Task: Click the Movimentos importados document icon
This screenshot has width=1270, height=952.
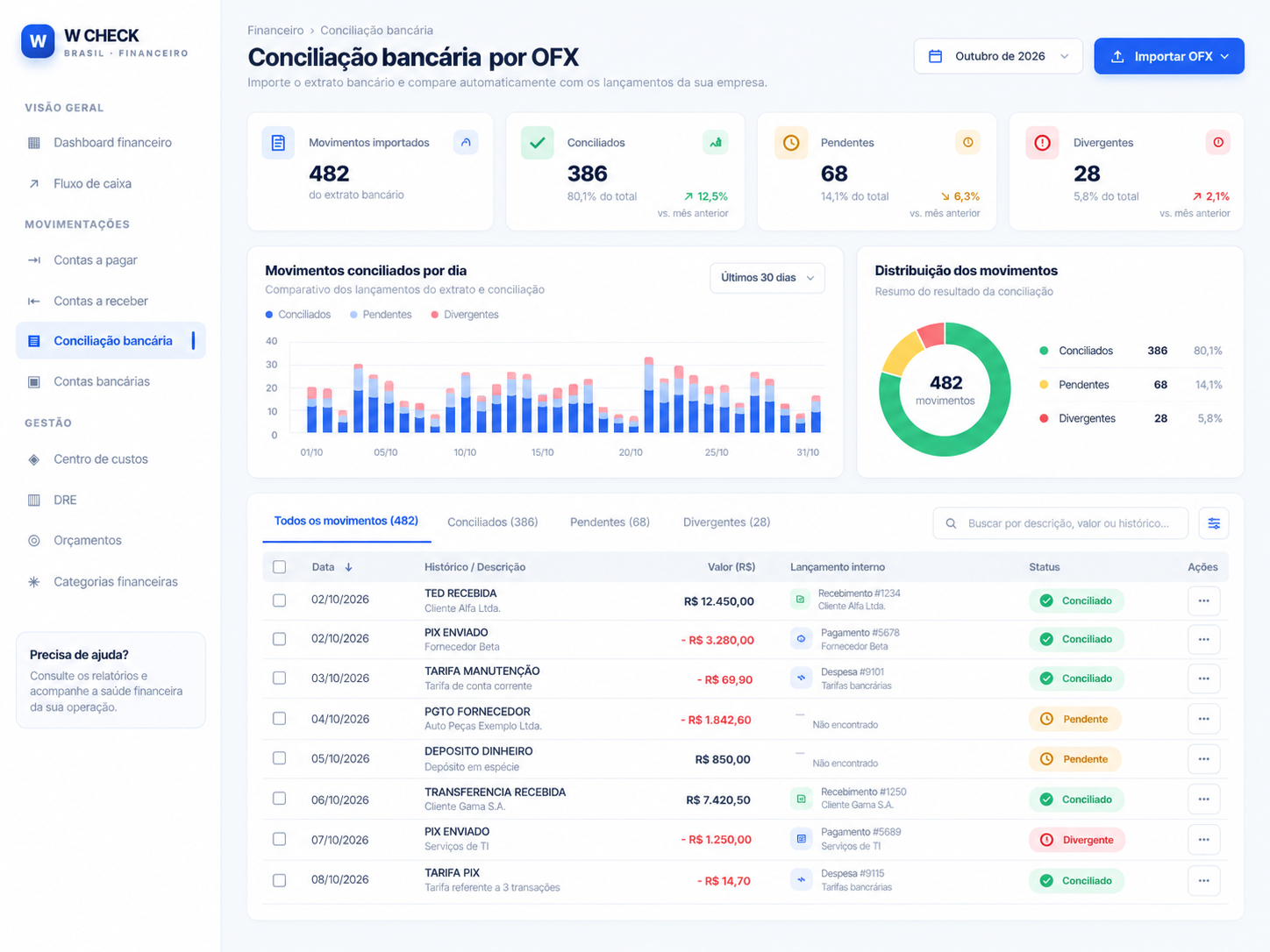Action: (278, 143)
